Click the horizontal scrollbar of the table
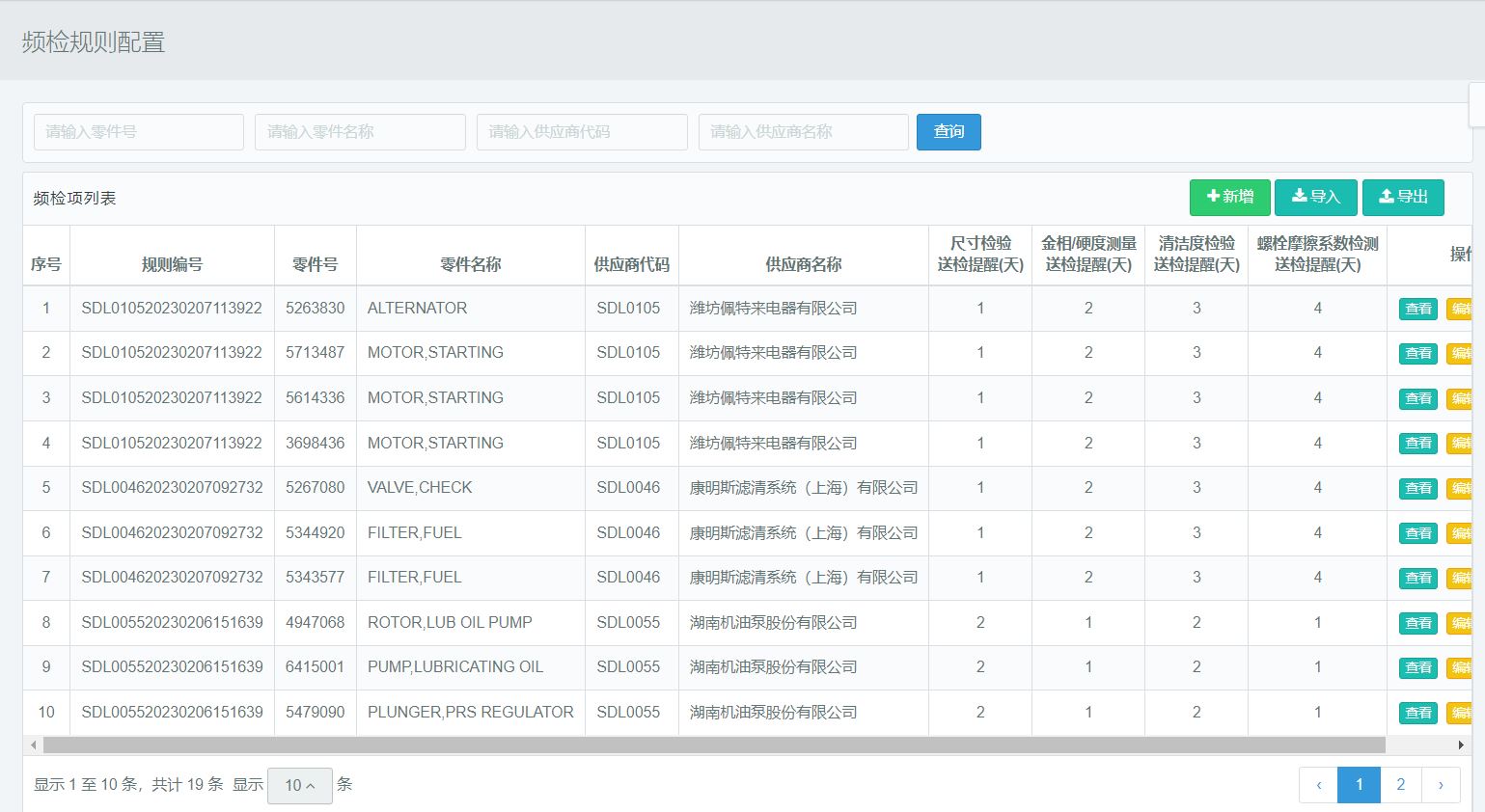 (x=714, y=744)
